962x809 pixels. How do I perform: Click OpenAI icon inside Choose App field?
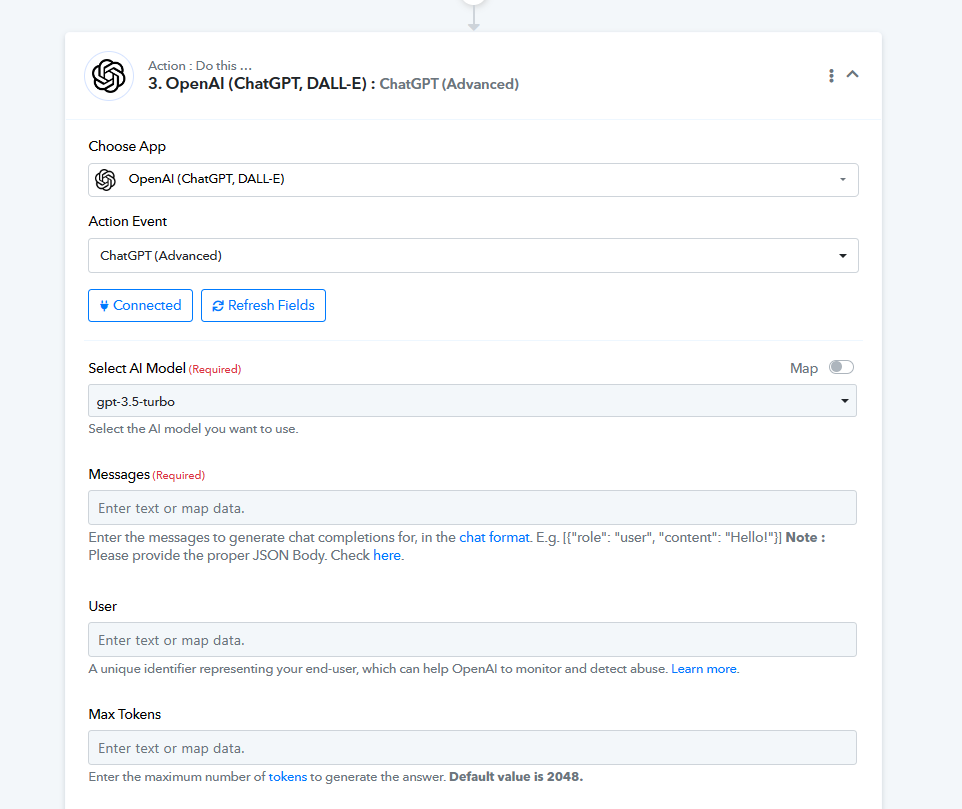tap(106, 180)
